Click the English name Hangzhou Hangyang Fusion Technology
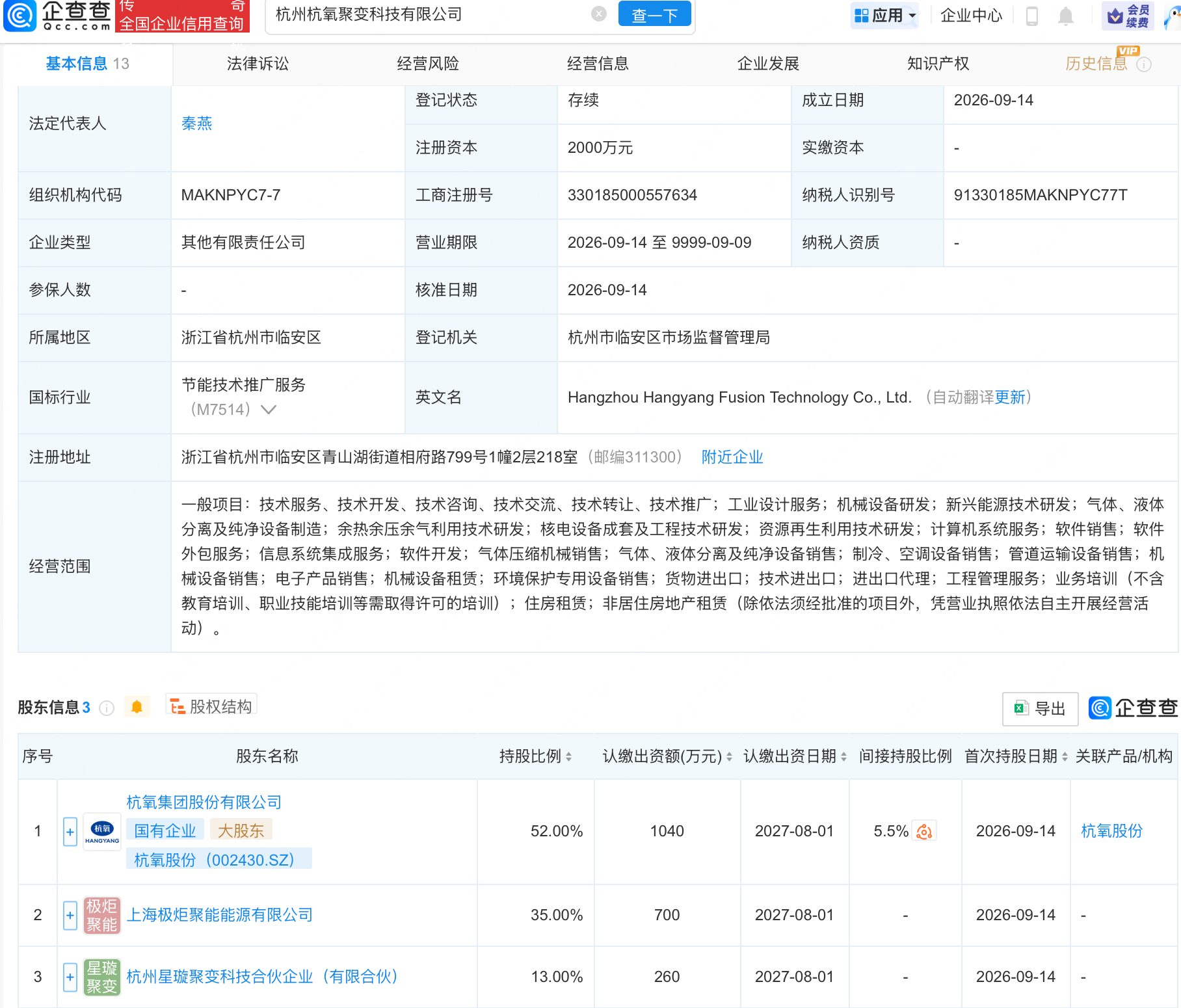Screen dimensions: 1181x1008 click(x=739, y=397)
